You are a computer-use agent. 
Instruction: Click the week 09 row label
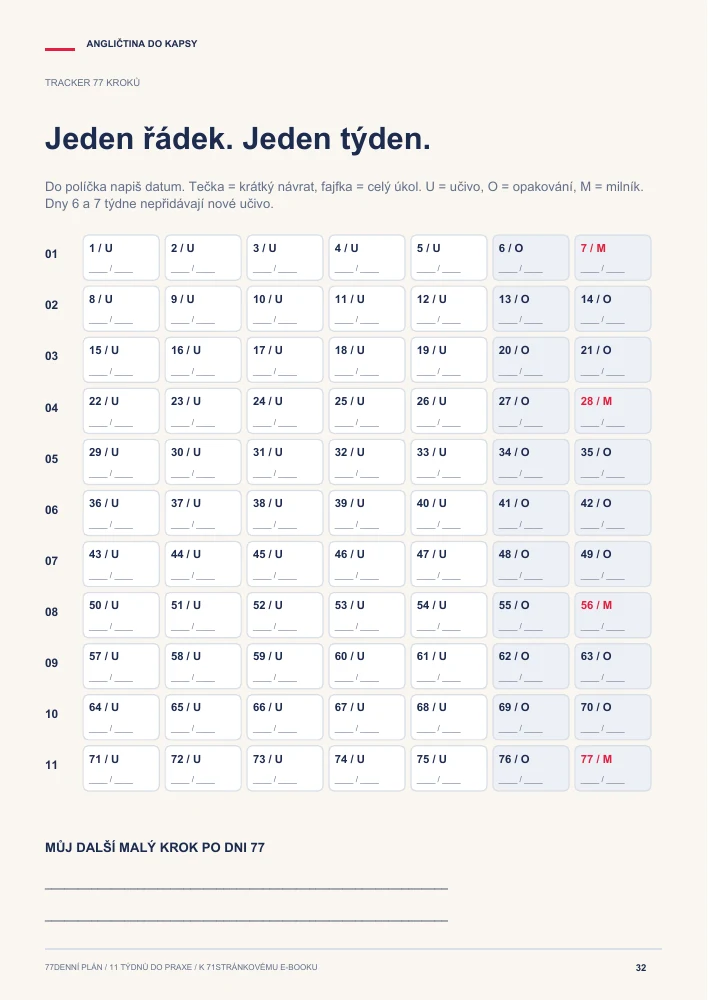click(52, 663)
